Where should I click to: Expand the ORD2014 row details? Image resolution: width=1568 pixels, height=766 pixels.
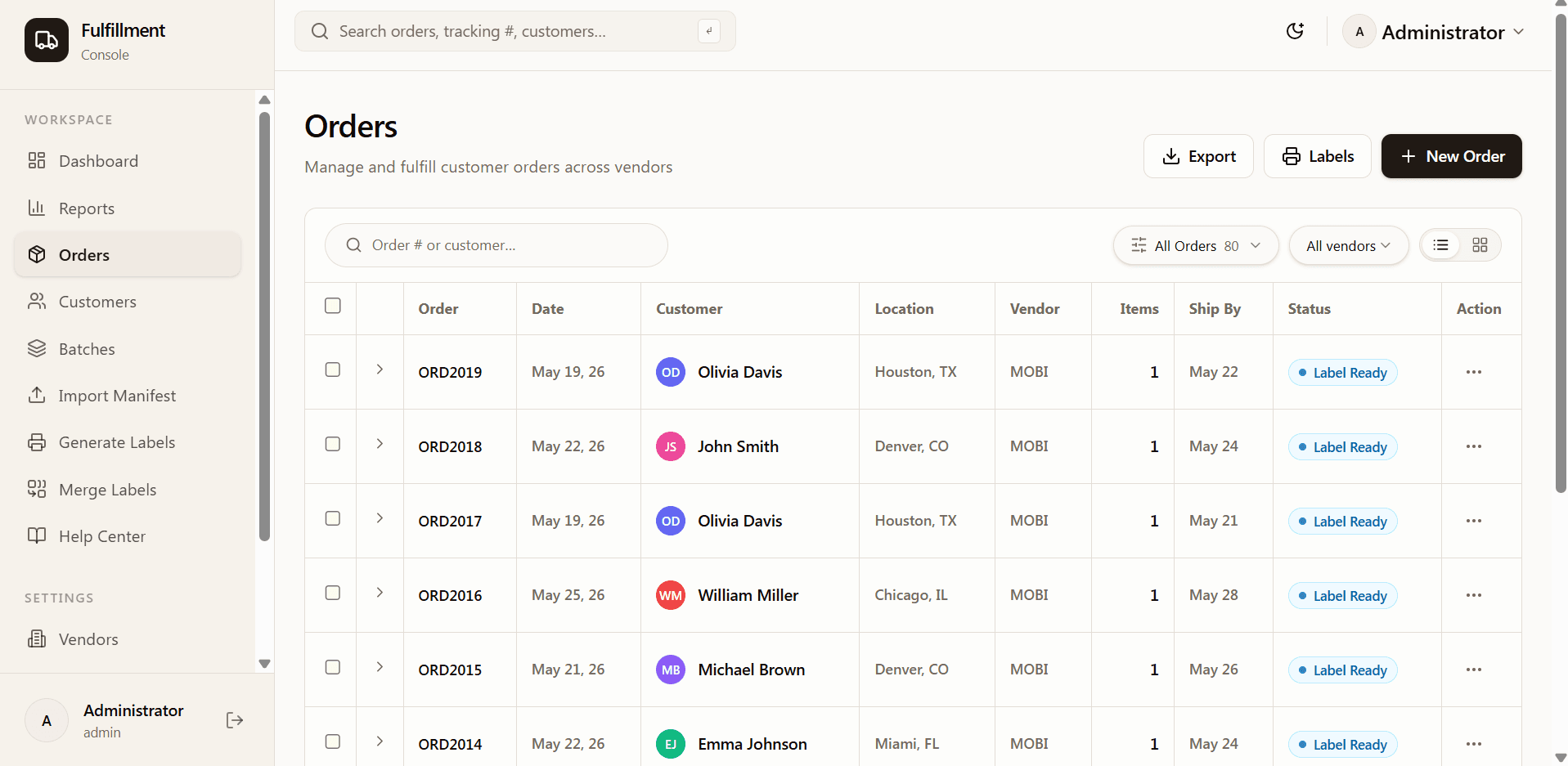(380, 741)
